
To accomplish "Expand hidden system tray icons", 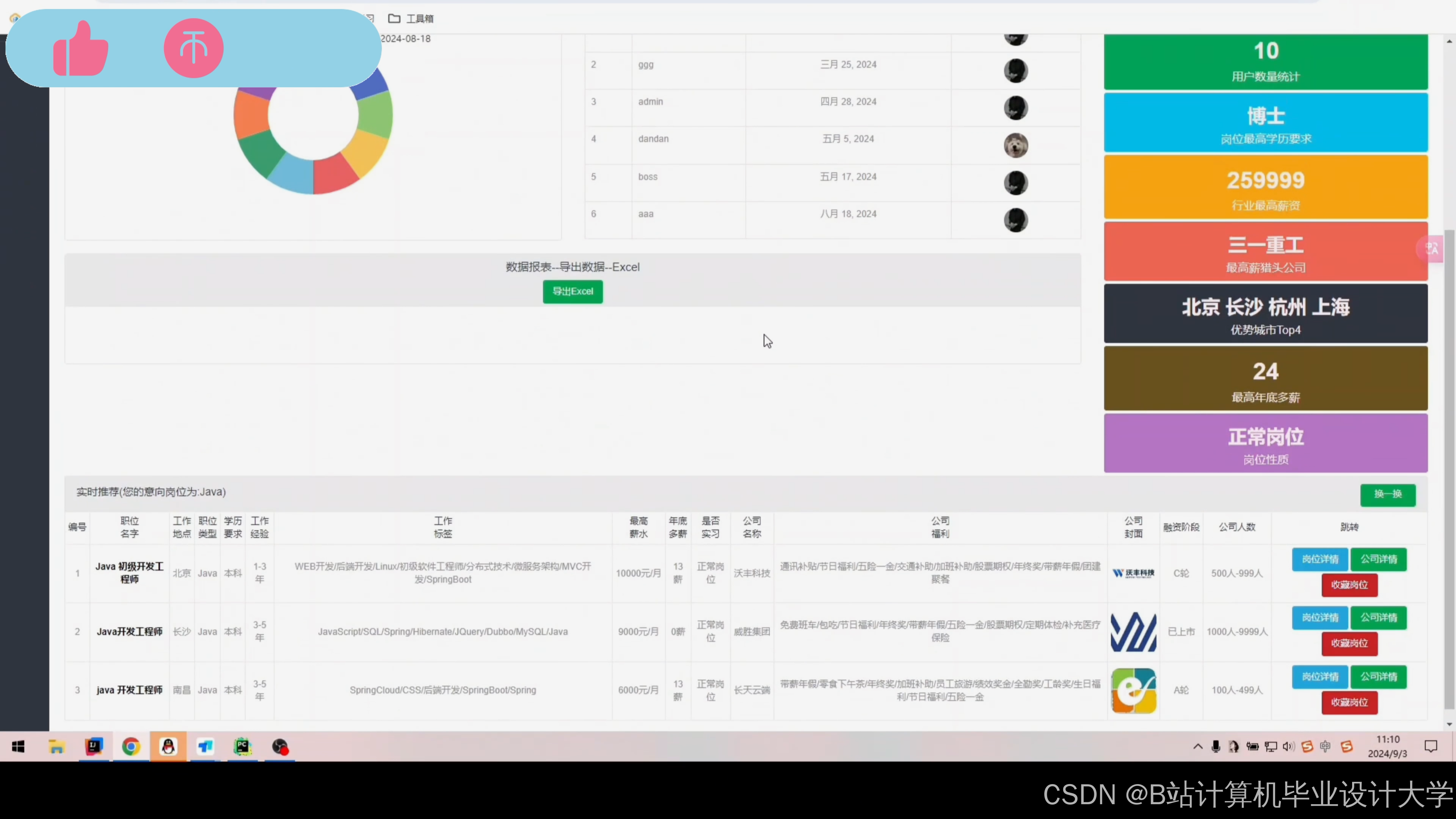I will (x=1198, y=747).
